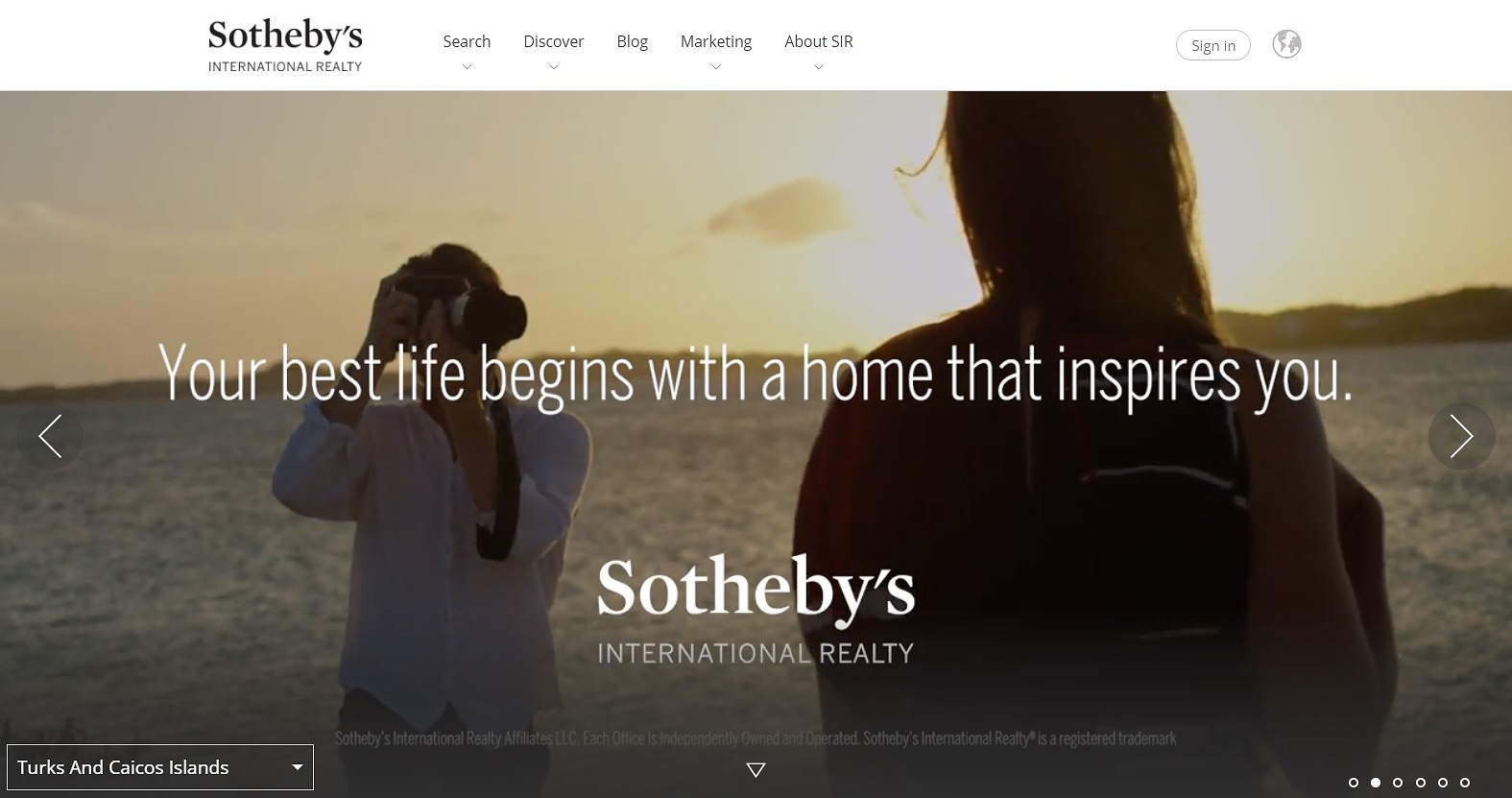Open the Discover menu item
This screenshot has height=798, width=1512.
553,41
